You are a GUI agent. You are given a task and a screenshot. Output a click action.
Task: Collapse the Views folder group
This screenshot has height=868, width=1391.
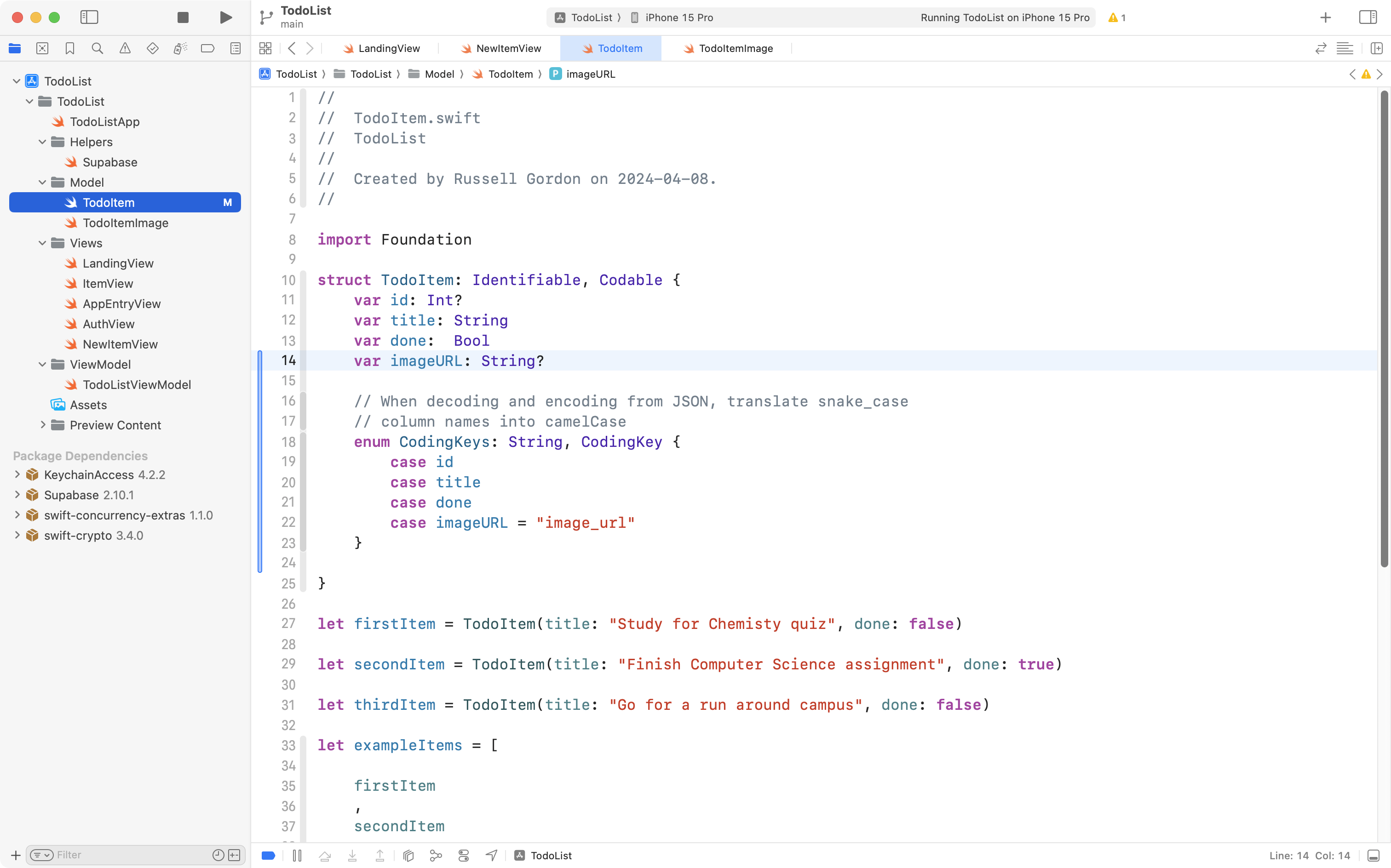point(42,243)
